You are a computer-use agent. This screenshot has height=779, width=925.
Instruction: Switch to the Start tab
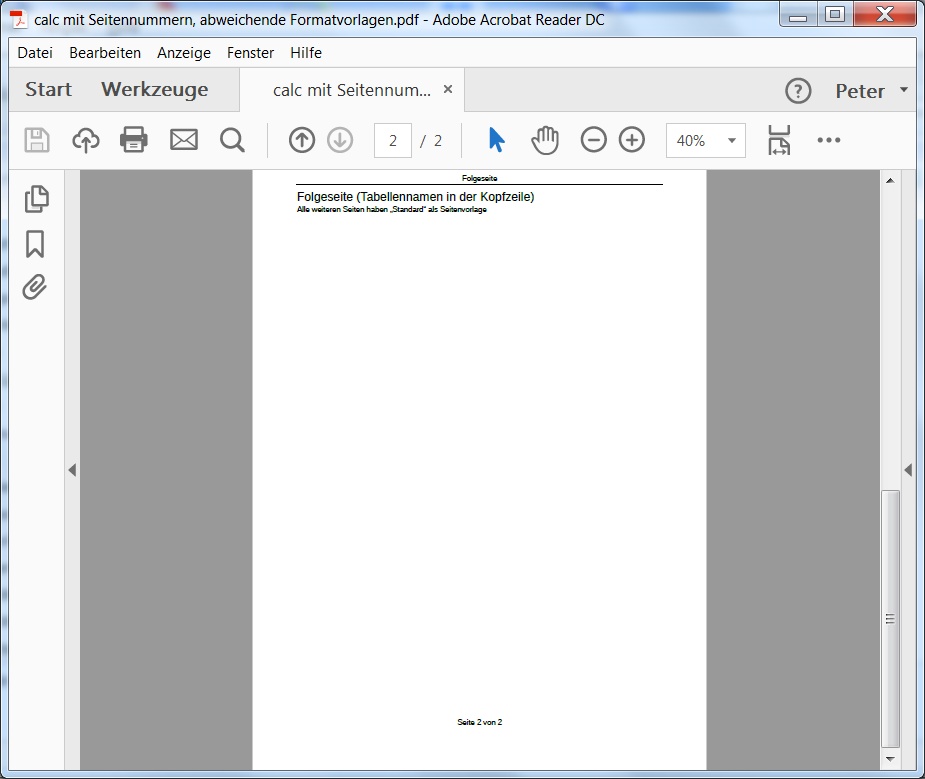(x=48, y=90)
